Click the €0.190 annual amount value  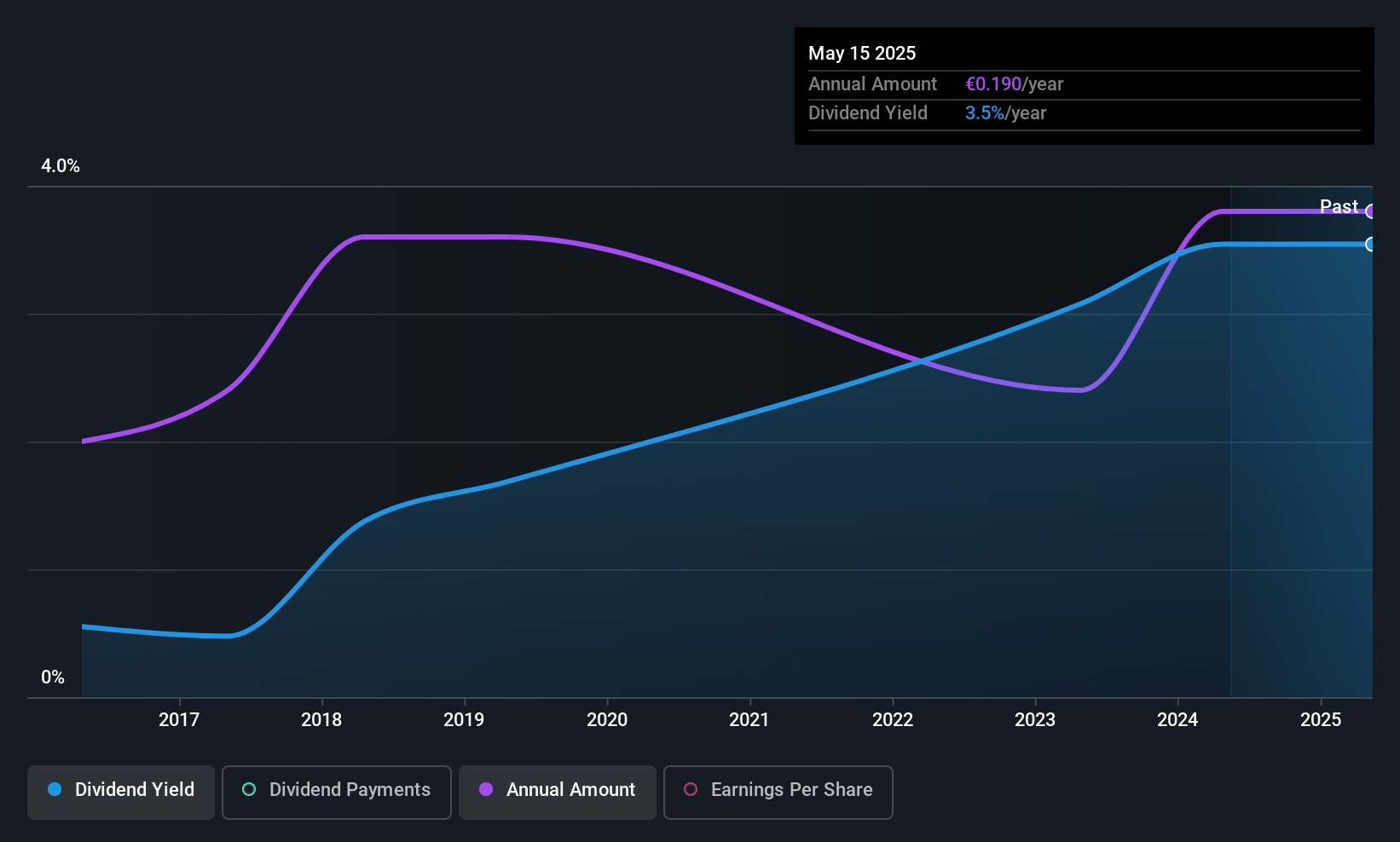tap(993, 84)
